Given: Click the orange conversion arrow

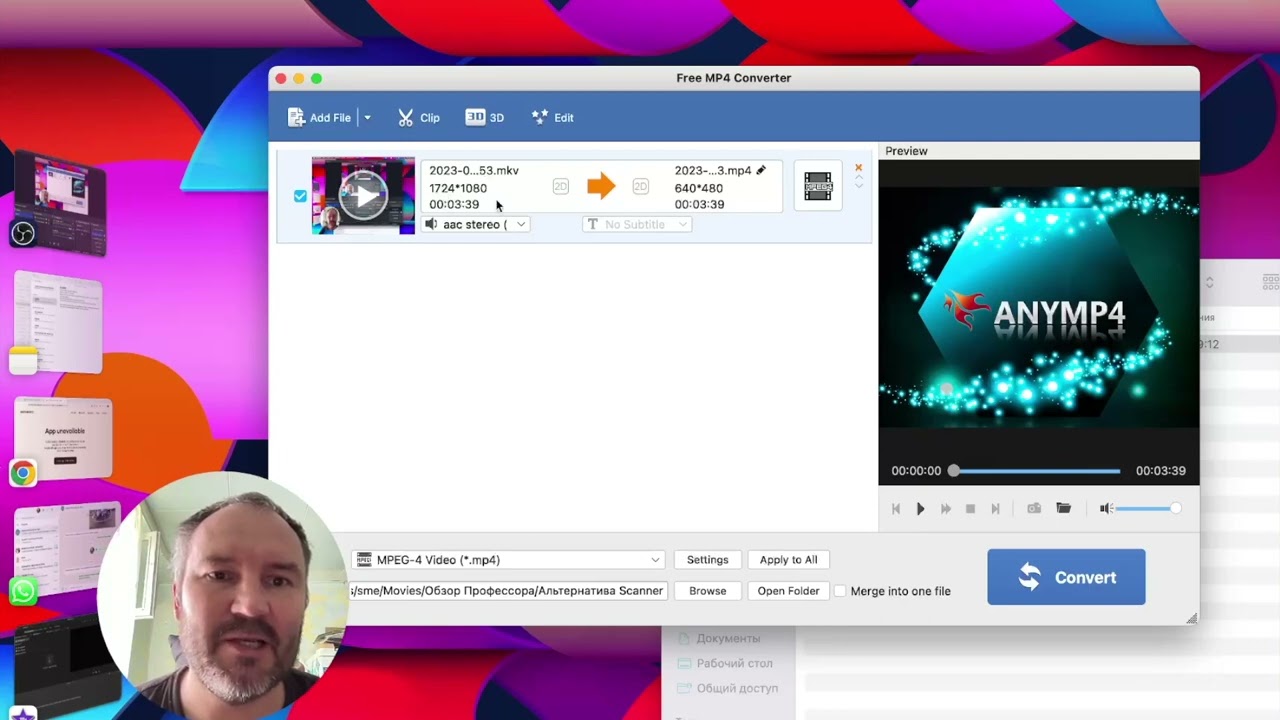Looking at the screenshot, I should pyautogui.click(x=601, y=186).
